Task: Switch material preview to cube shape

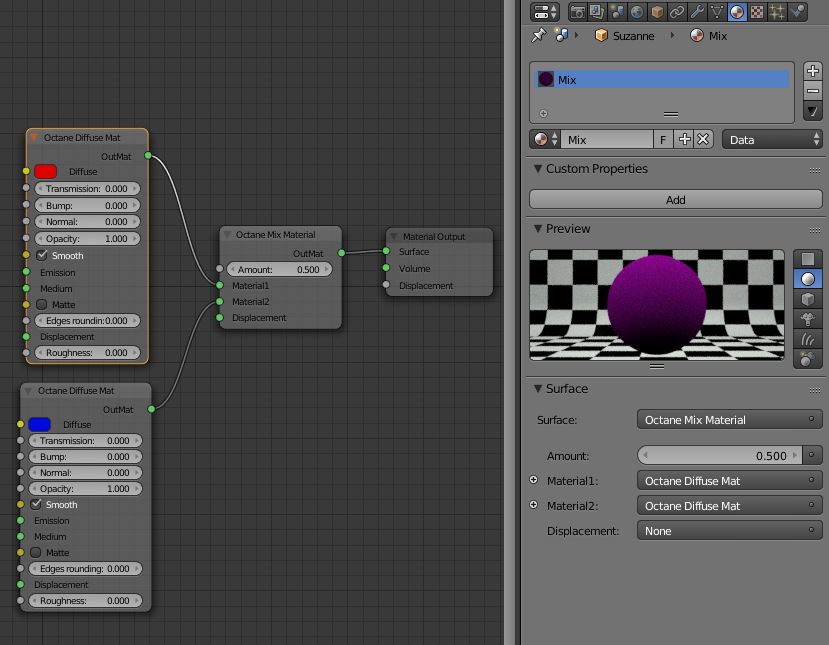Action: tap(807, 297)
